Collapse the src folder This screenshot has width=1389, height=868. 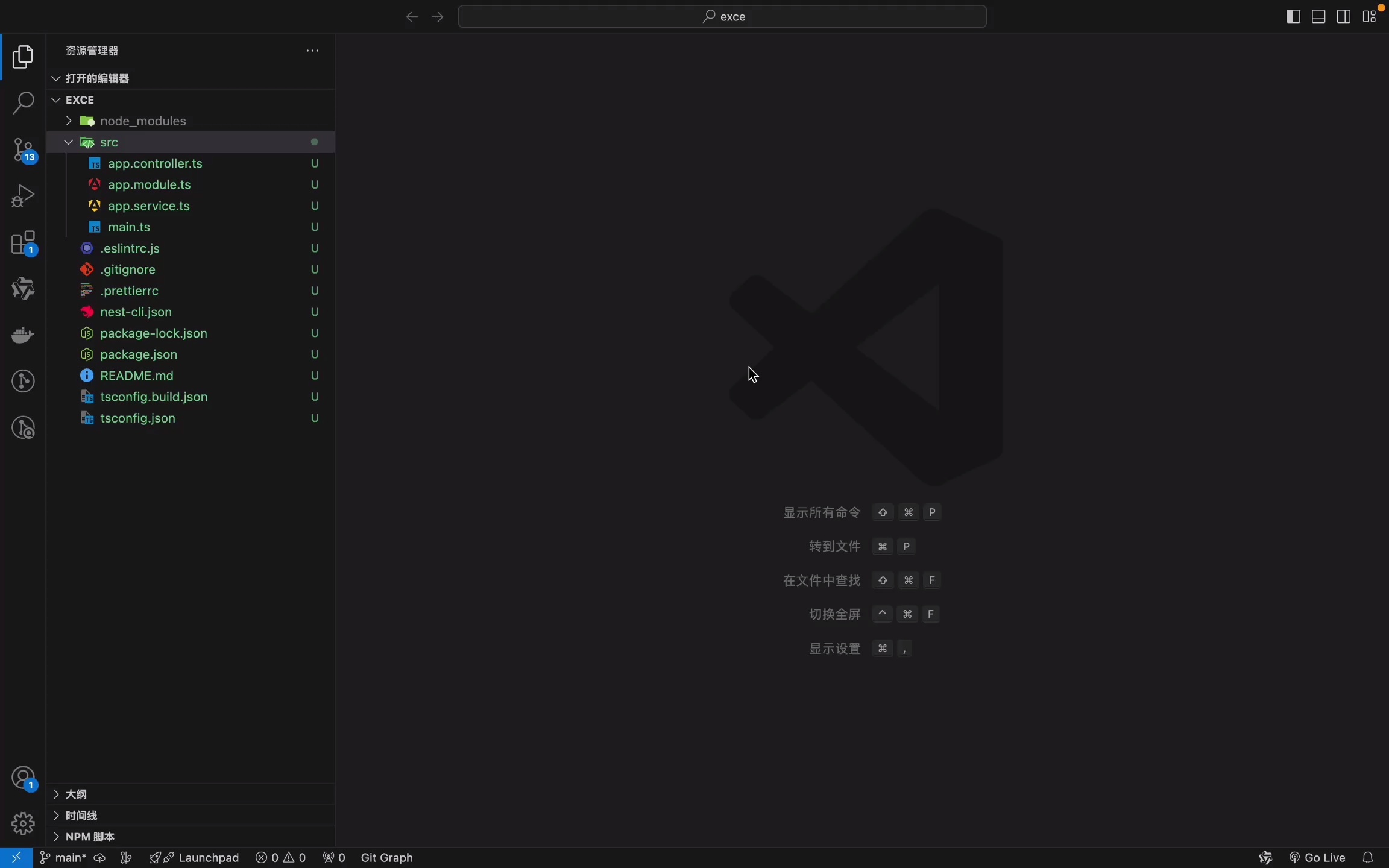click(x=68, y=142)
